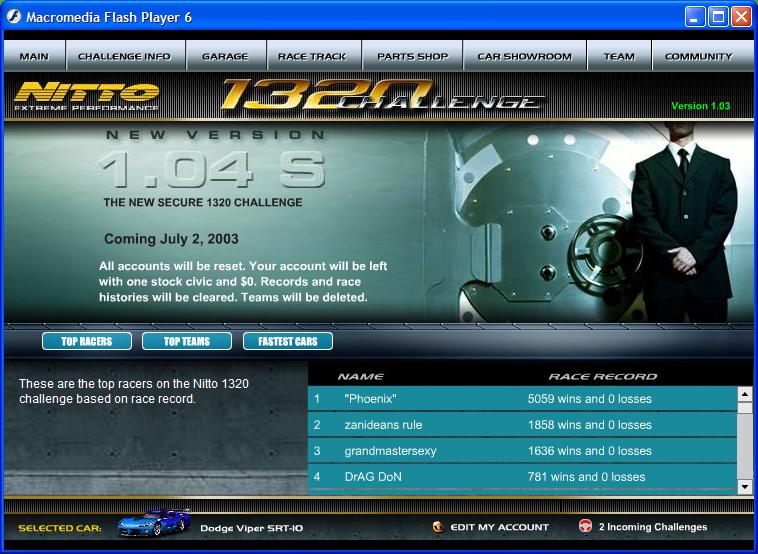Screen dimensions: 758x554
Task: Click the Flash Player icon in title bar
Action: pos(14,17)
